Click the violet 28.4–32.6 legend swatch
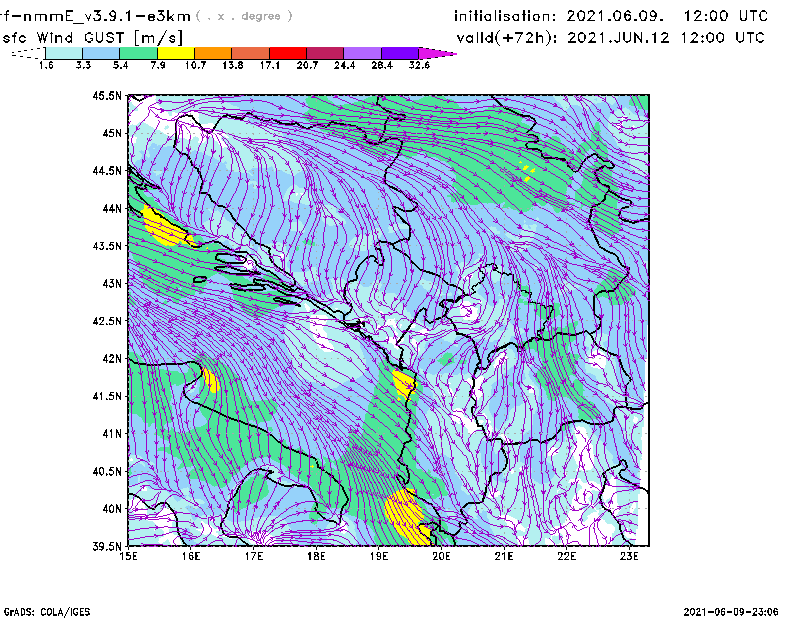The width and height of the screenshot is (800, 618). coord(400,53)
